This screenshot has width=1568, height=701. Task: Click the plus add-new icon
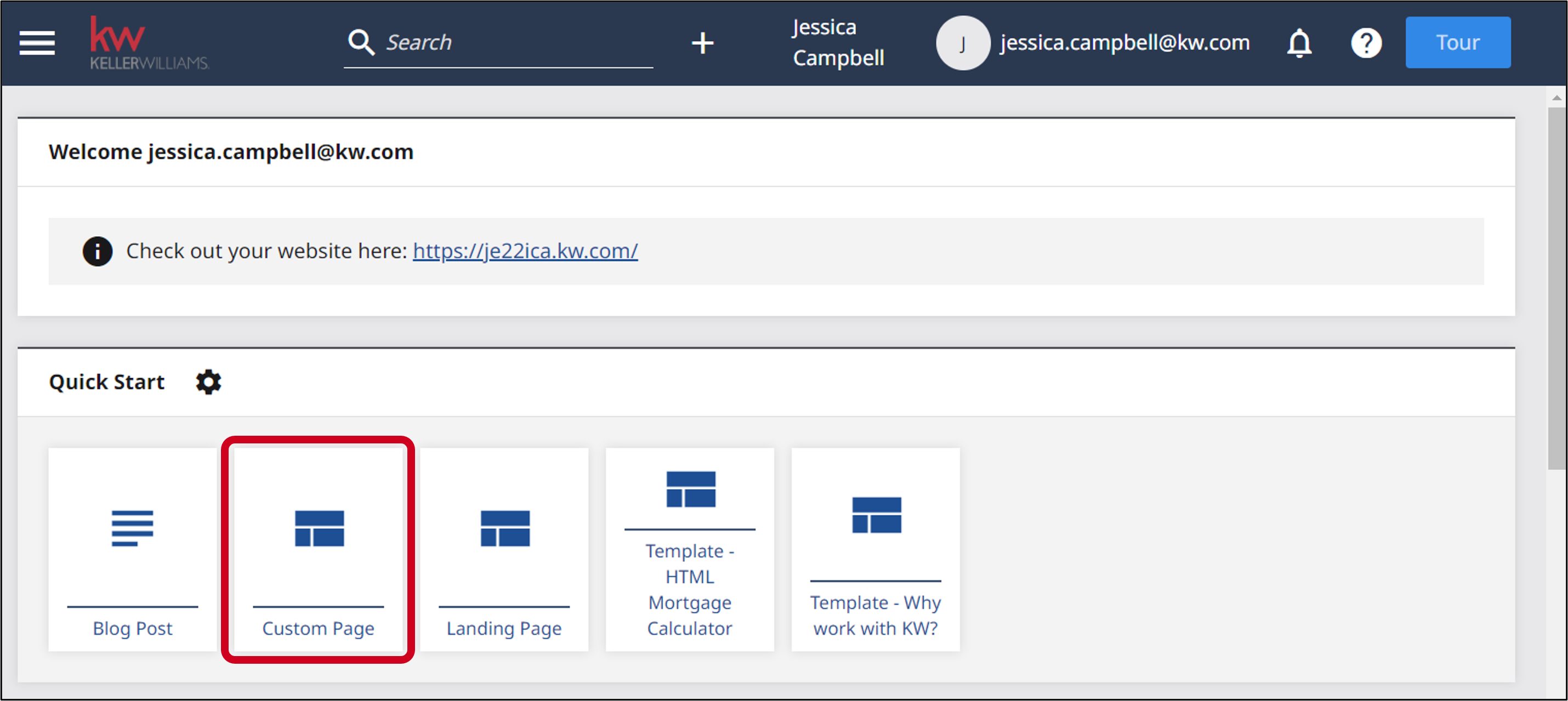(x=702, y=43)
